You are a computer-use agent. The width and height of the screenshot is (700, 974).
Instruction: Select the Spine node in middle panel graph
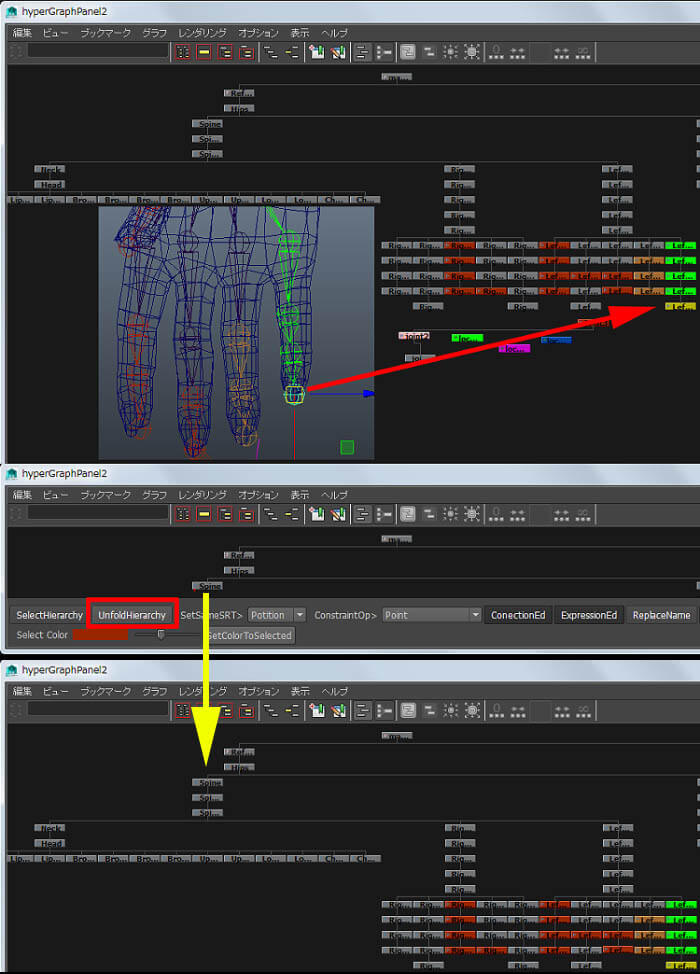[207, 586]
